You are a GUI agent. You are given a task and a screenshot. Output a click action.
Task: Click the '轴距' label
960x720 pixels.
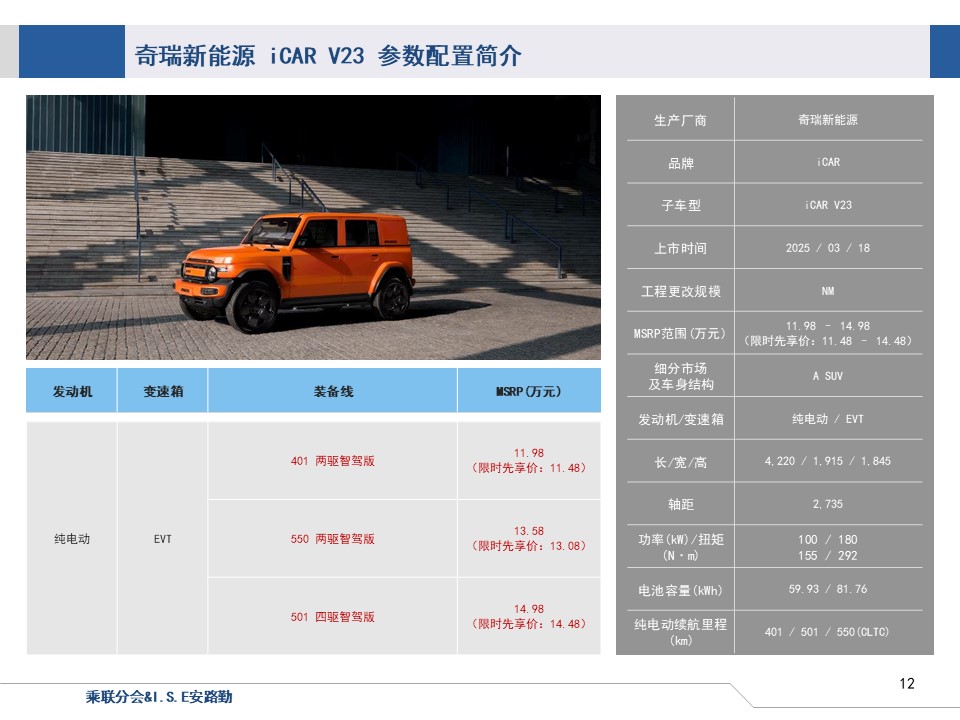click(680, 504)
